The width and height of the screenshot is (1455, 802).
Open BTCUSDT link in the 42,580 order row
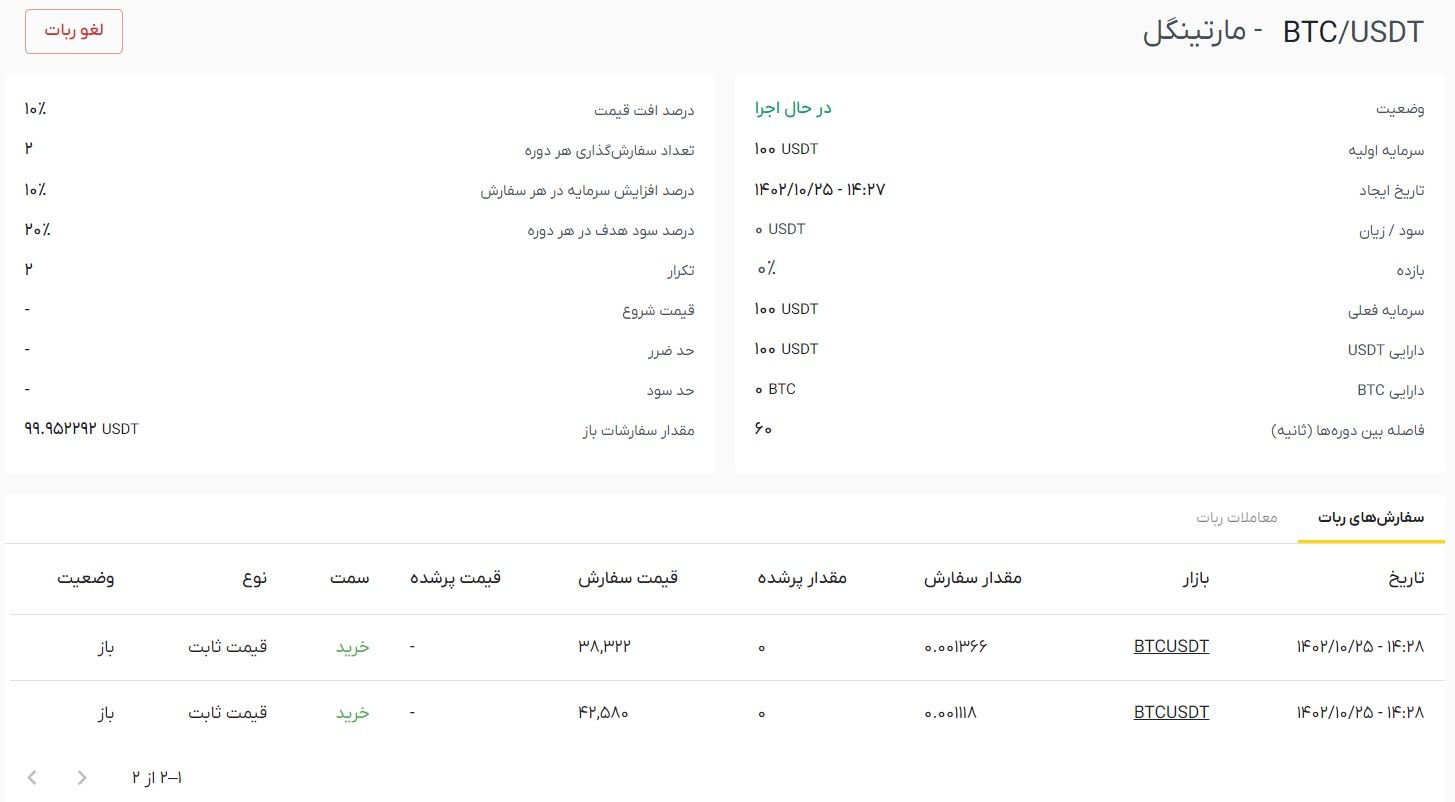click(1171, 712)
